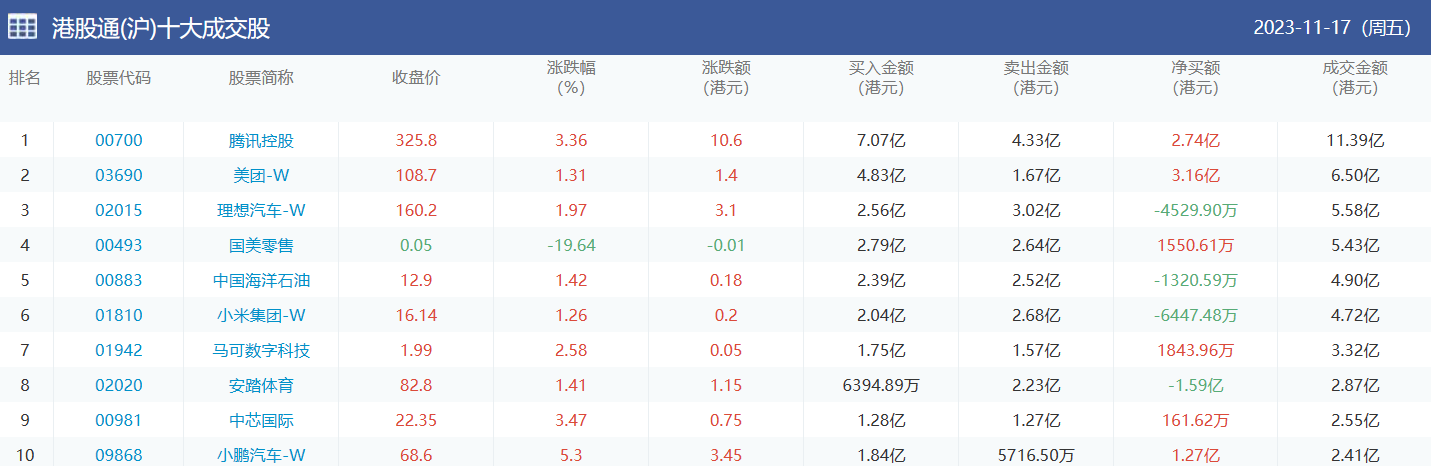The image size is (1431, 466).
Task: Select 理想汽车-W stock link
Action: [x=261, y=211]
